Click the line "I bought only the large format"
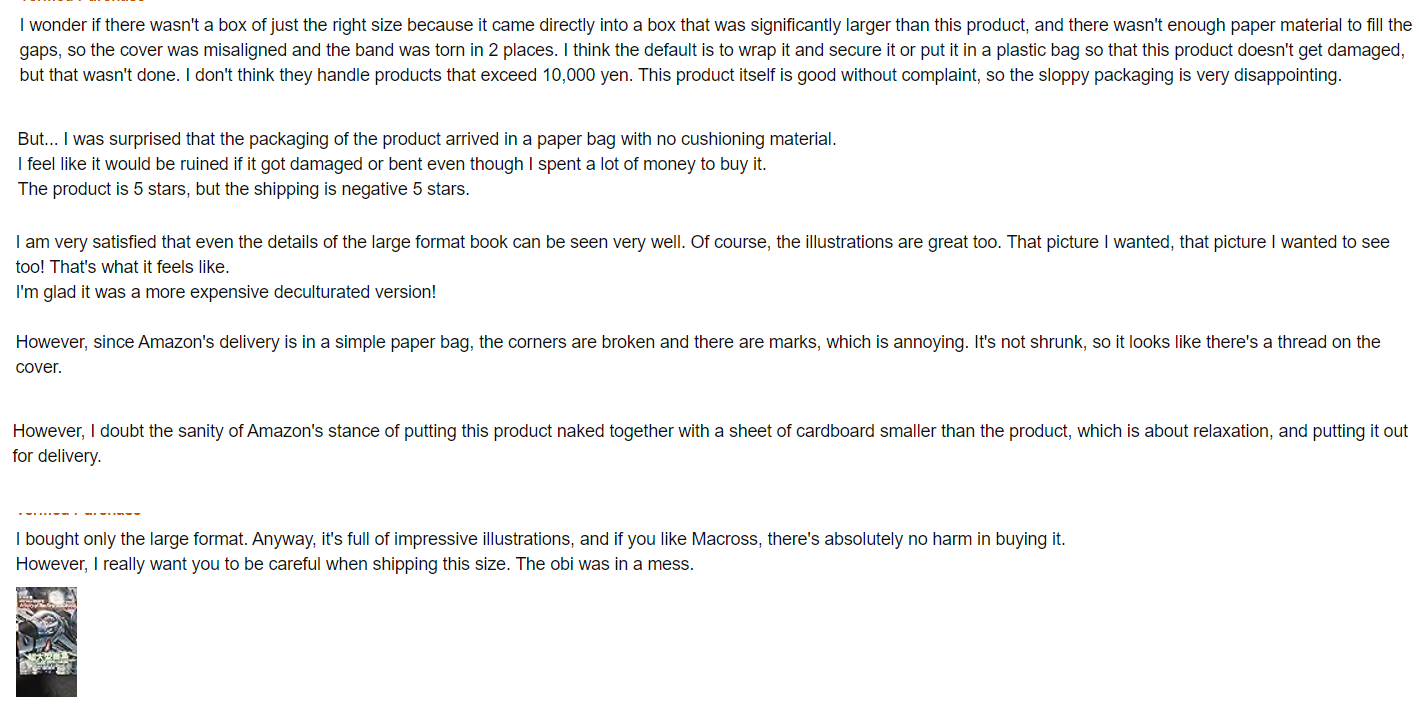The height and width of the screenshot is (712, 1419). (x=541, y=540)
